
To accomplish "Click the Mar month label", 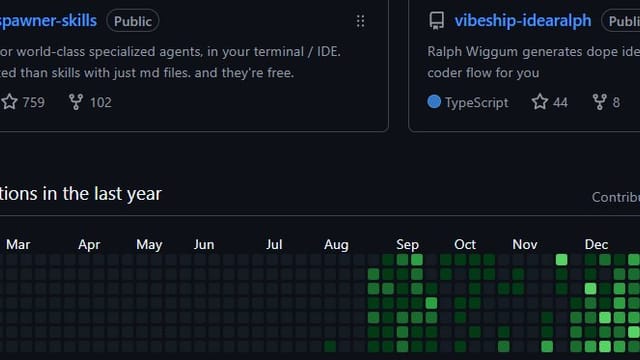I will [x=18, y=244].
